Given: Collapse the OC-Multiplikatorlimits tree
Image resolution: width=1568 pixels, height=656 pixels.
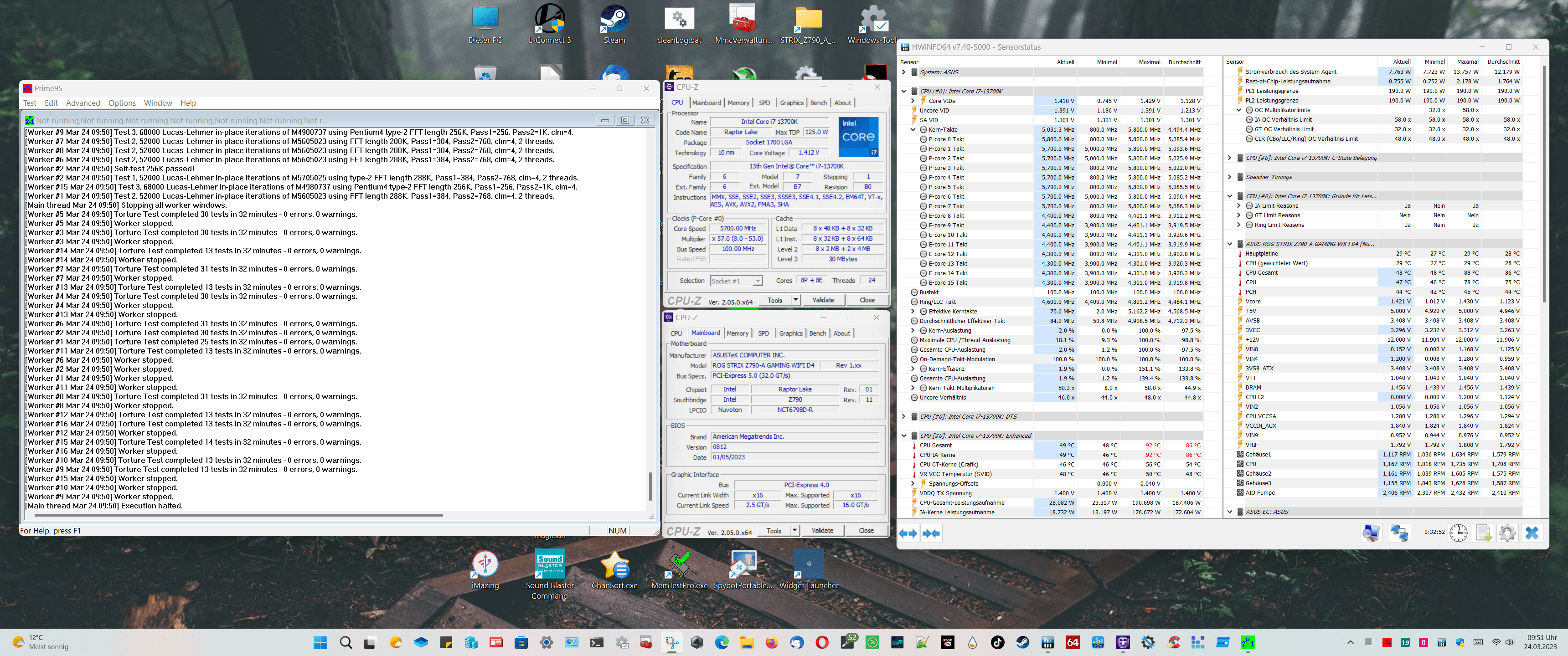Looking at the screenshot, I should point(1239,110).
